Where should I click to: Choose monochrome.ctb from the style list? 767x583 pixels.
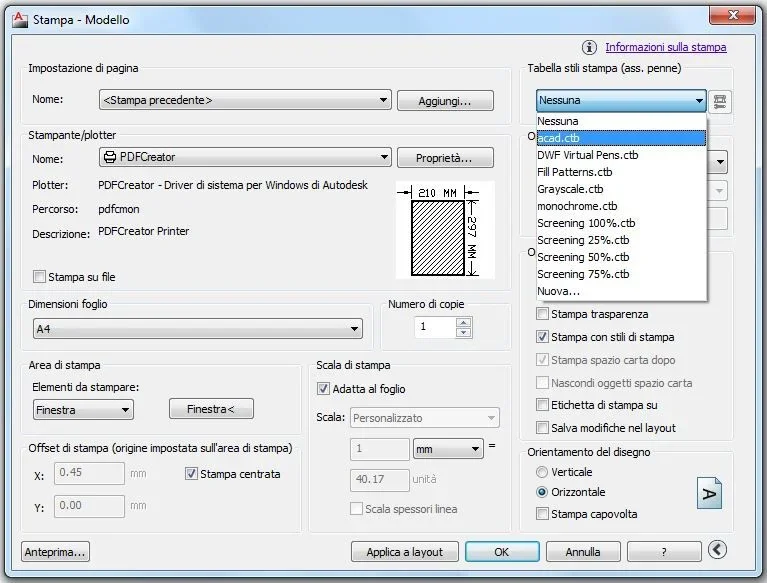(577, 206)
